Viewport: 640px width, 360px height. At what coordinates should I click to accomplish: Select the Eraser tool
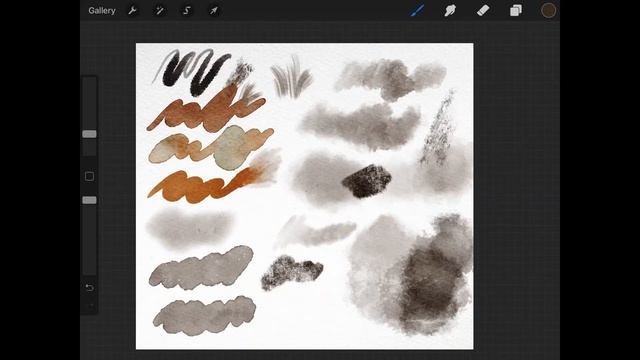point(483,11)
